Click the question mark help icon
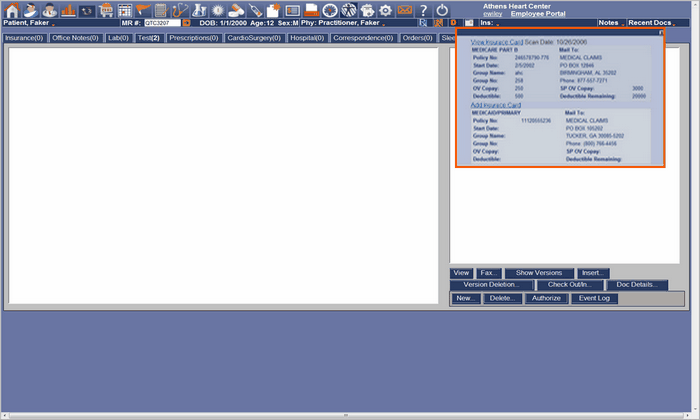700x420 pixels. pyautogui.click(x=423, y=9)
